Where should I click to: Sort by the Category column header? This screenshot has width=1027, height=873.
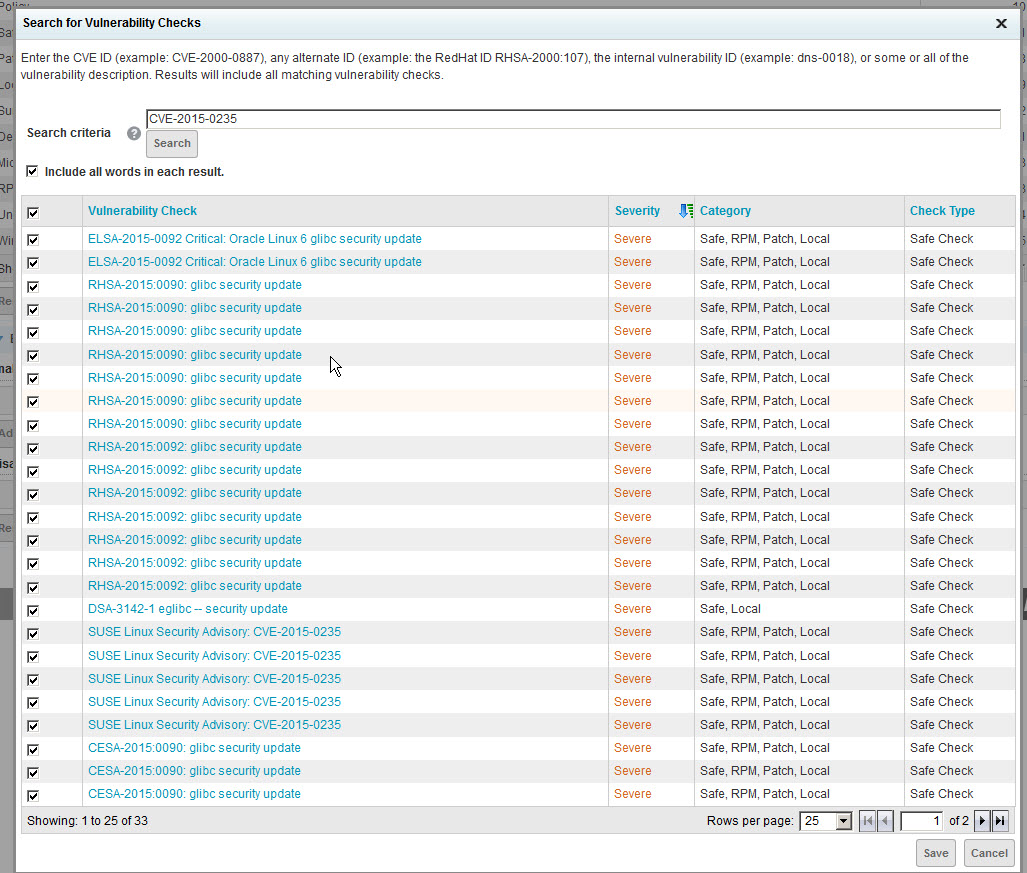(x=725, y=211)
